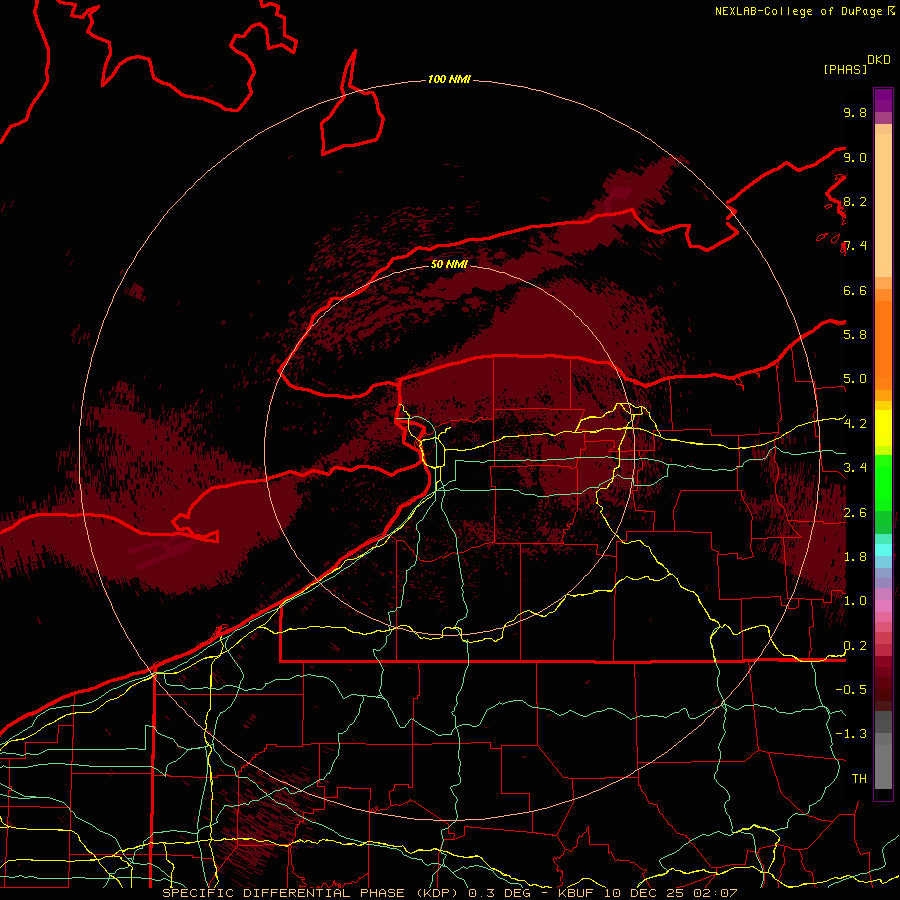Screen dimensions: 900x900
Task: Click the 0.3 DEG elevation text
Action: point(498,893)
